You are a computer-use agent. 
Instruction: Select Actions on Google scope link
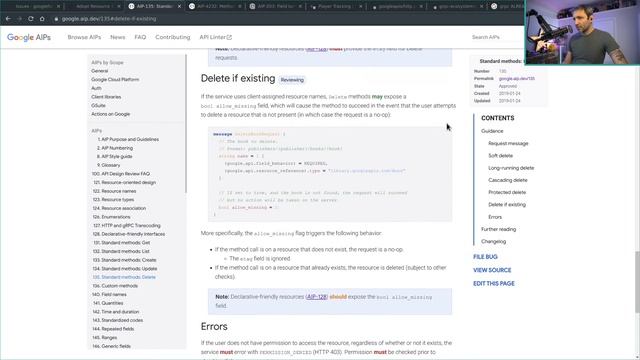coord(111,114)
